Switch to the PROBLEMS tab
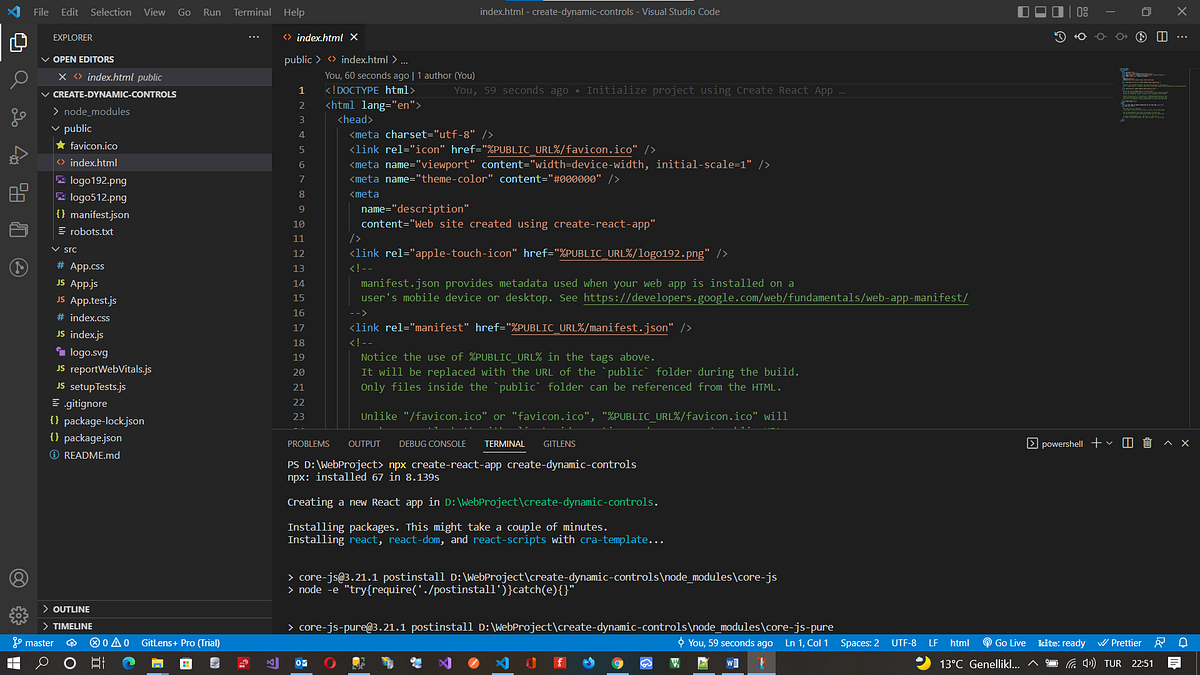The image size is (1200, 675). 308,443
